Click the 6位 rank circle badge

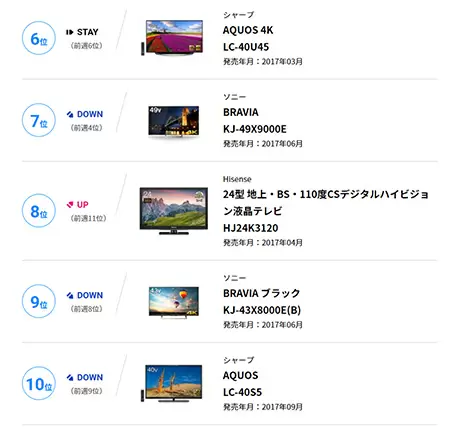pos(39,38)
